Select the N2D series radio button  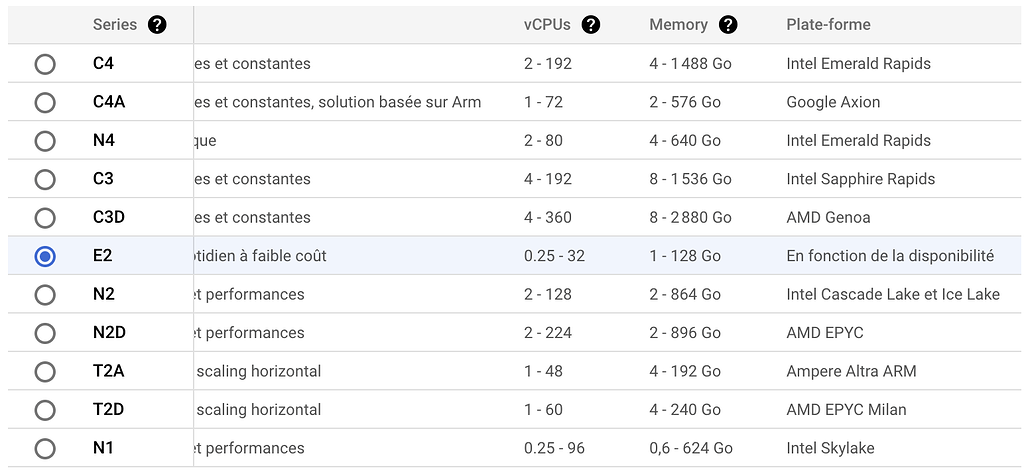45,333
